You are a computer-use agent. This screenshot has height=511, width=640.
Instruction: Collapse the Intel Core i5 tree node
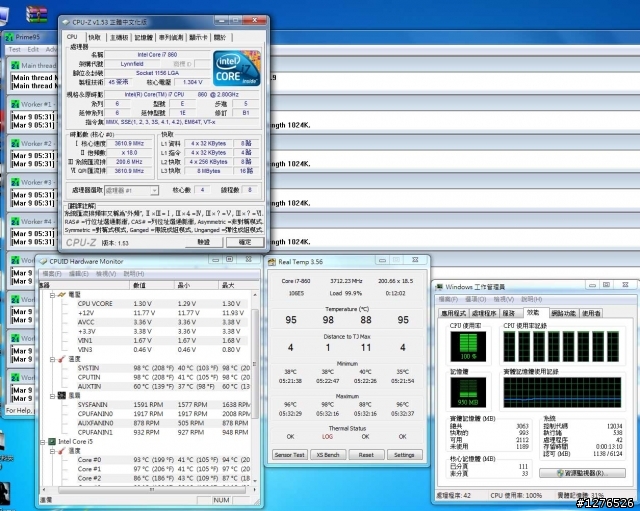[x=43, y=442]
